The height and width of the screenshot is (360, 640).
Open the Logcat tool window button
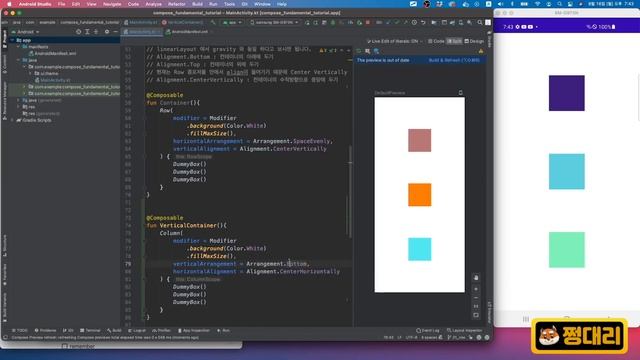coord(137,330)
